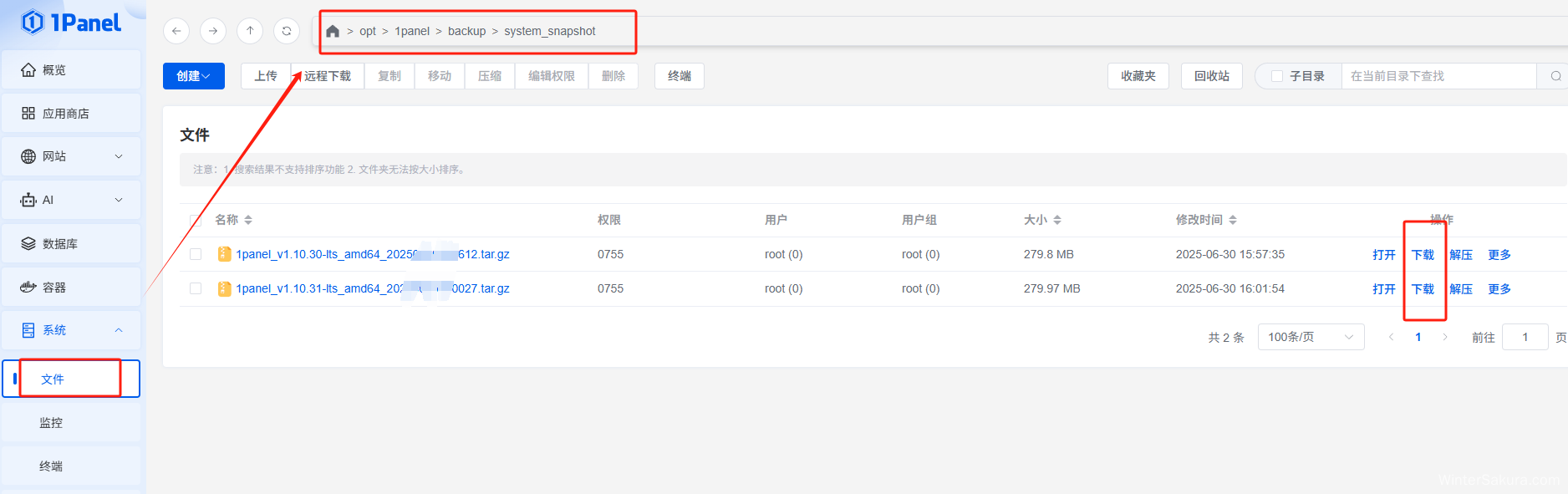The height and width of the screenshot is (494, 1568).
Task: Open file name 1panel_v1.10.31-lts tar.gz
Action: coord(373,288)
